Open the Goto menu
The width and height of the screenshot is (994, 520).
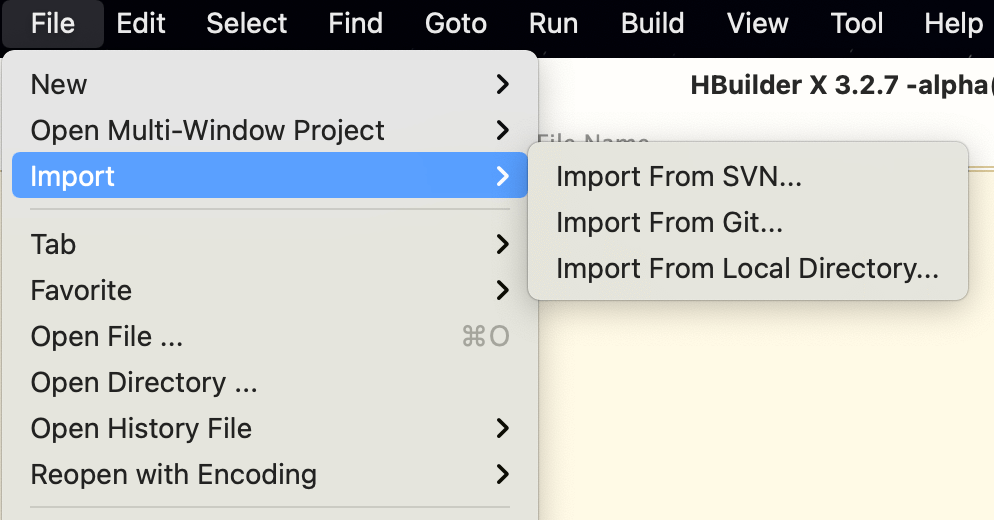[x=456, y=23]
